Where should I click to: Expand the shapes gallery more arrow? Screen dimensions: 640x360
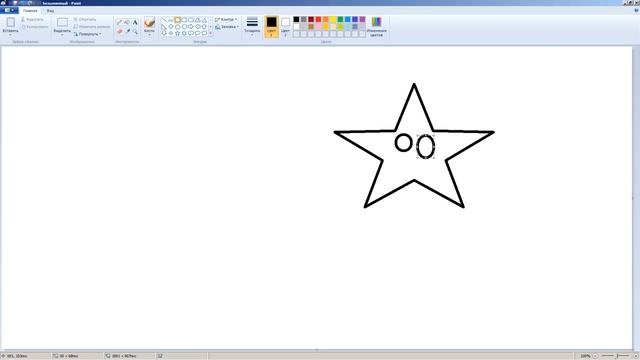tap(211, 33)
